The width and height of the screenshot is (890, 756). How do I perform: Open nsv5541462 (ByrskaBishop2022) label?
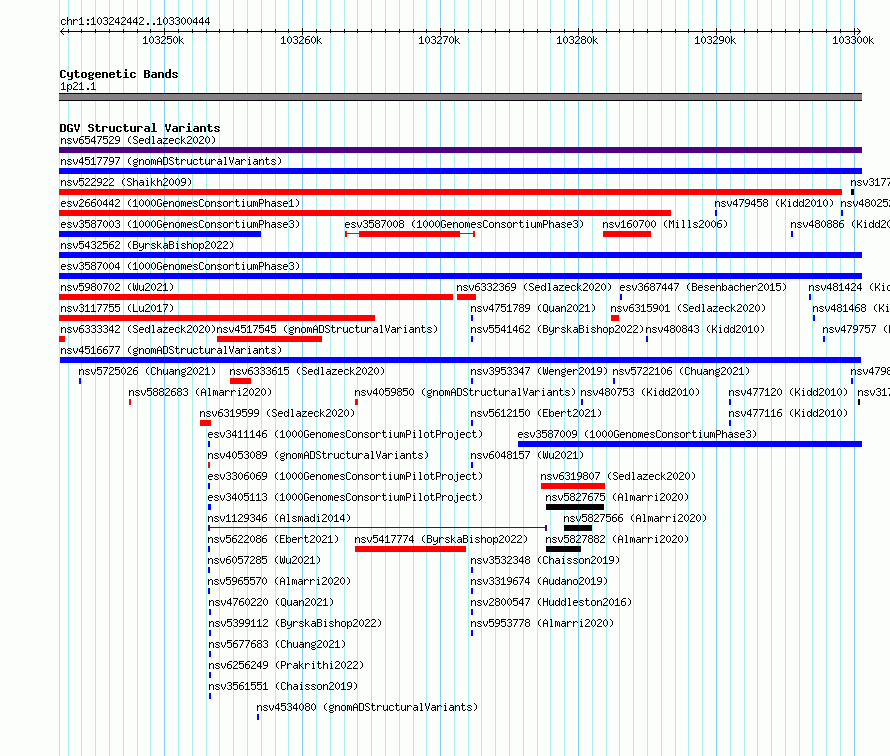click(x=557, y=329)
